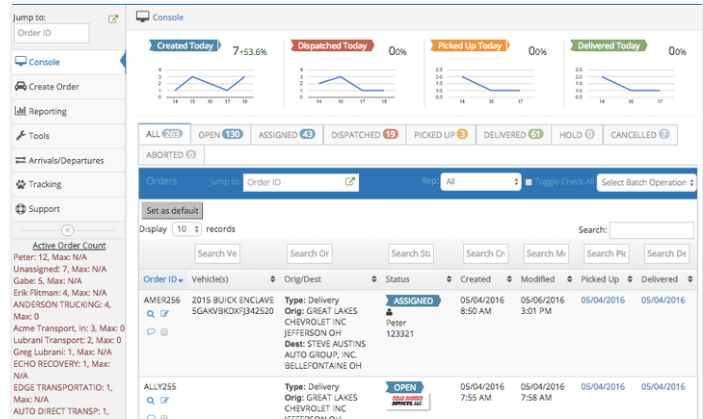Click the Console monitor icon in sidebar

[x=20, y=61]
